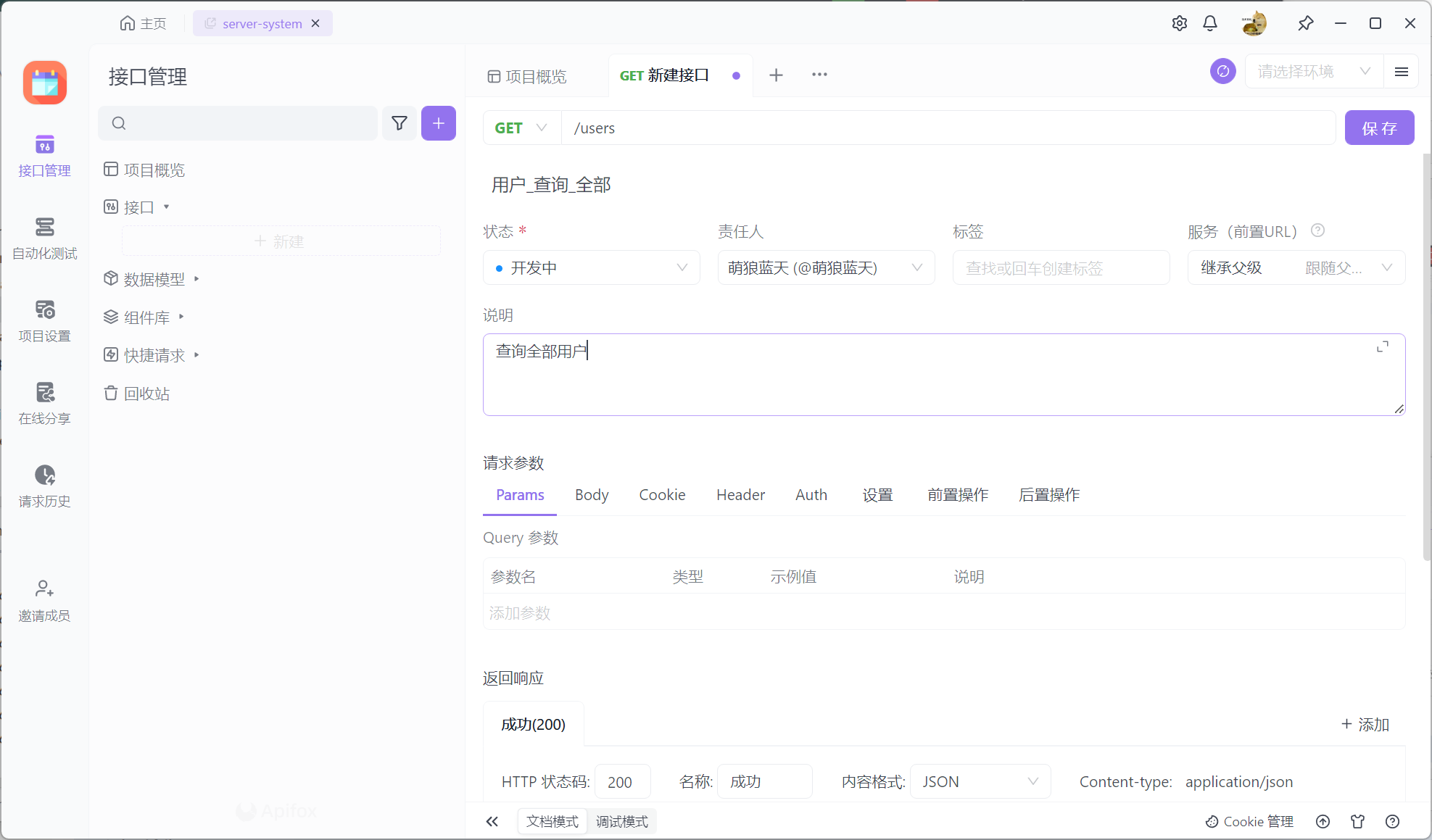Select the Auth tab
The image size is (1432, 840).
click(x=811, y=495)
